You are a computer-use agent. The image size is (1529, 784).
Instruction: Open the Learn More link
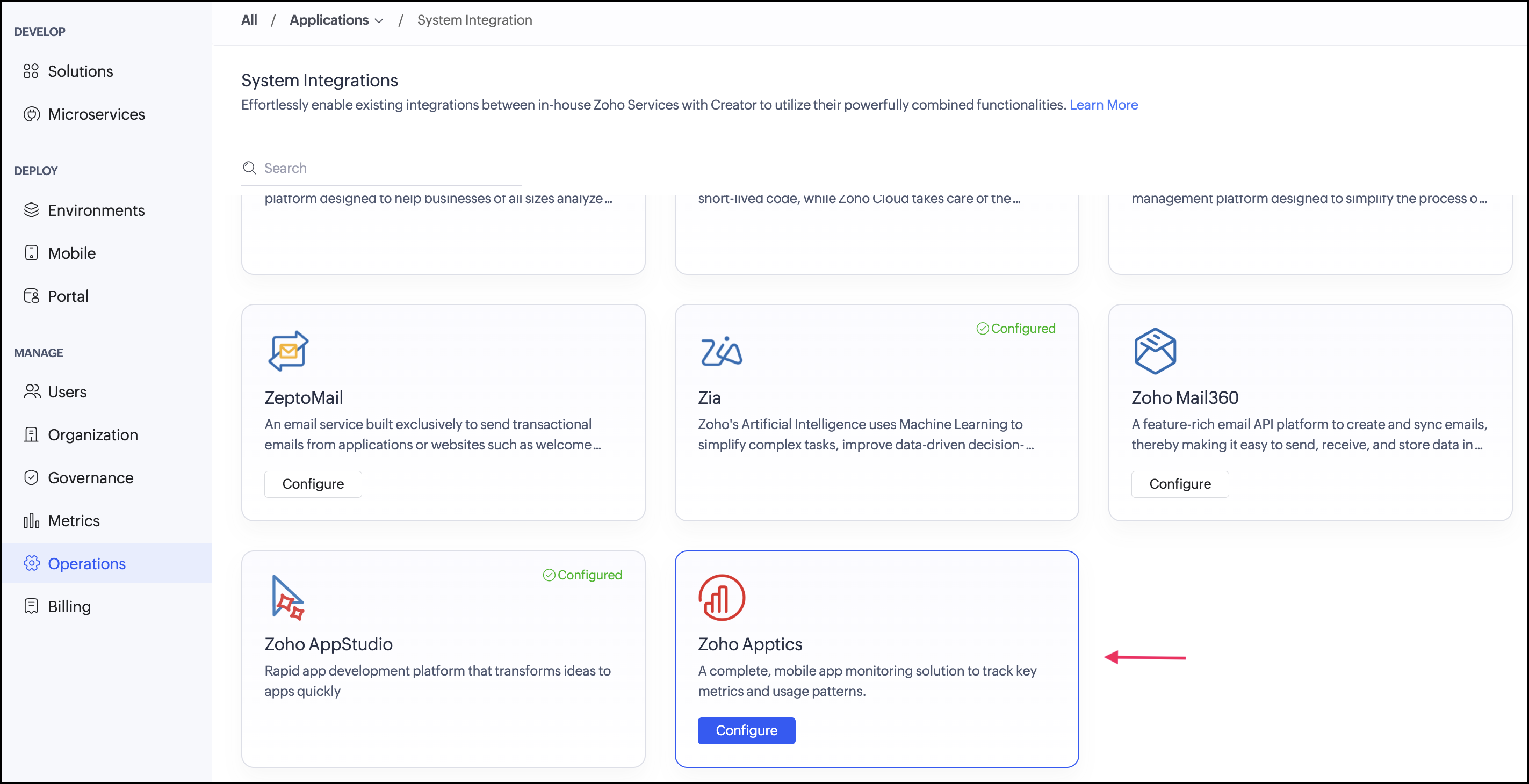1104,105
